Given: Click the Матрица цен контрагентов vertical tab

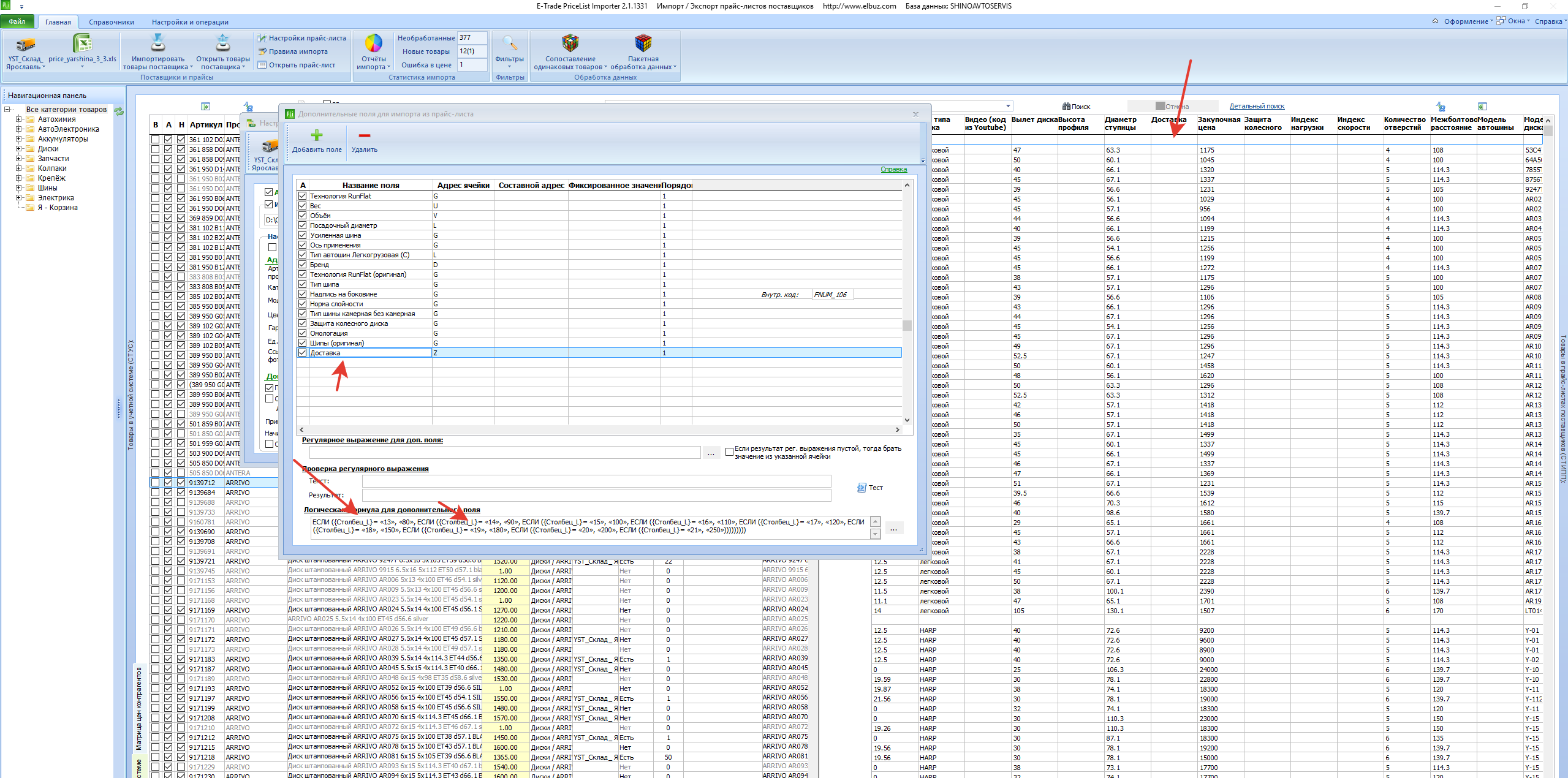Looking at the screenshot, I should pos(138,709).
